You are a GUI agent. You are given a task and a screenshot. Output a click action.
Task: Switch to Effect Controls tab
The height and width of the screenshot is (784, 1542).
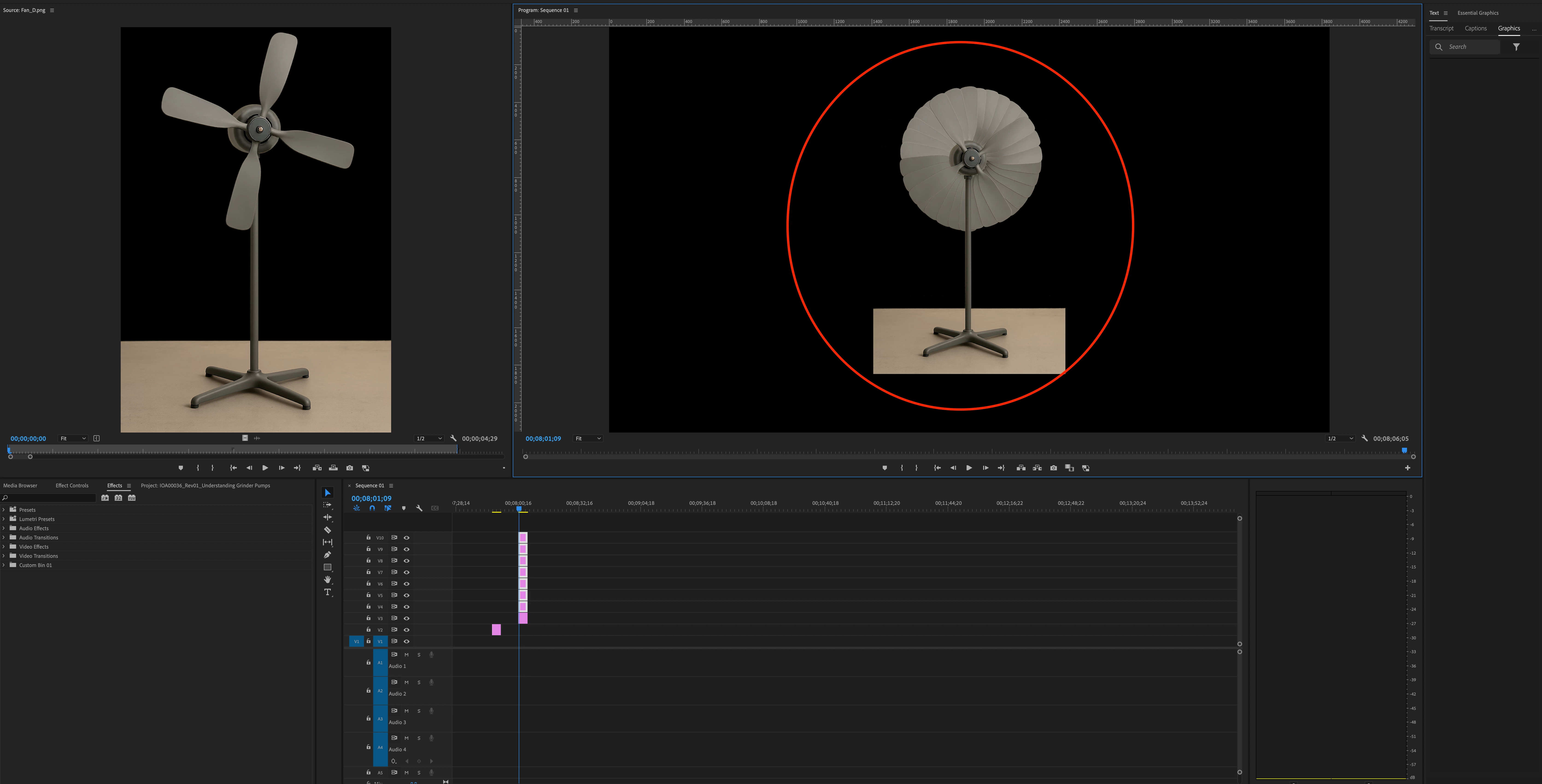(x=72, y=485)
